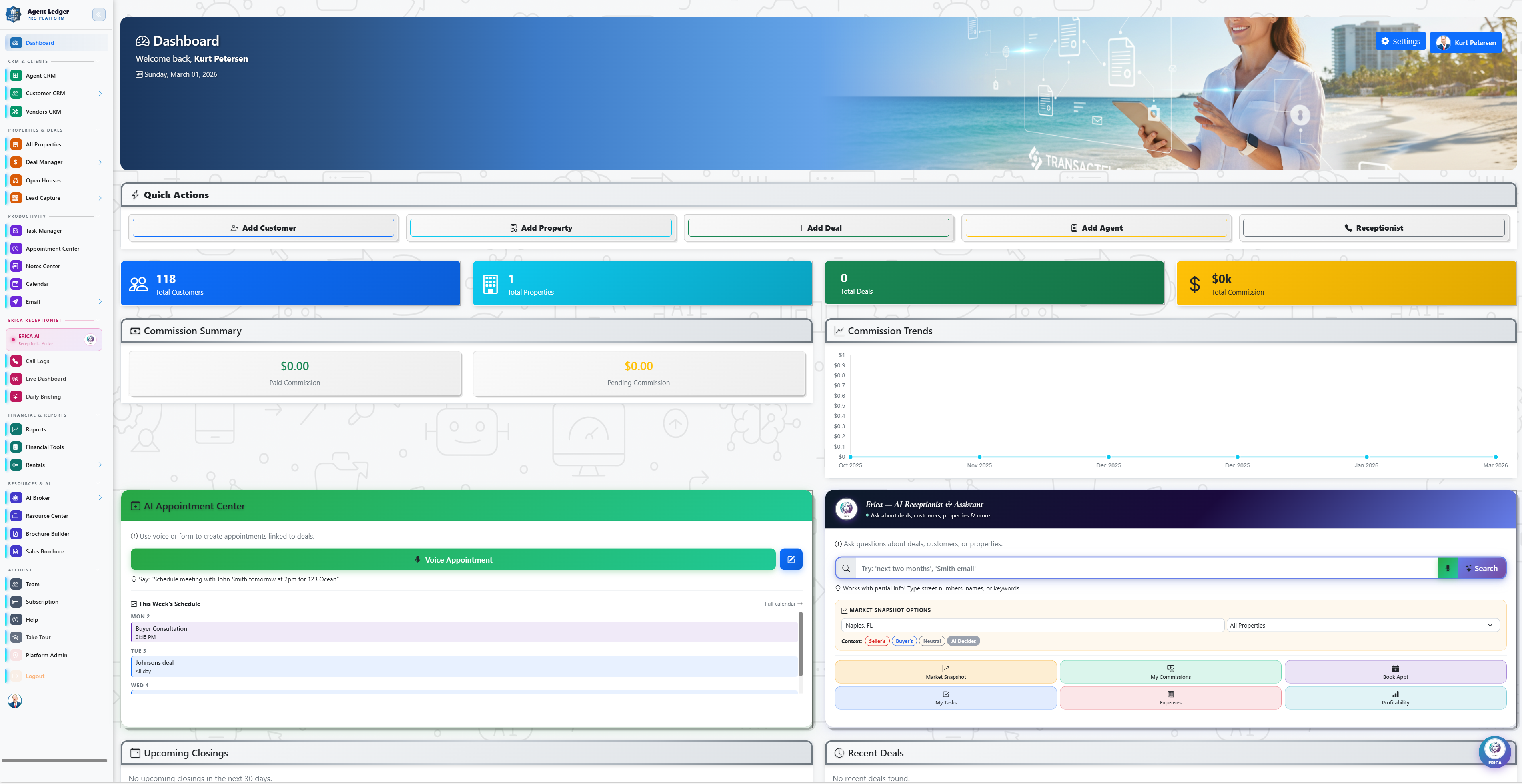Select the AI Decides context option
Image resolution: width=1522 pixels, height=784 pixels.
(x=963, y=640)
